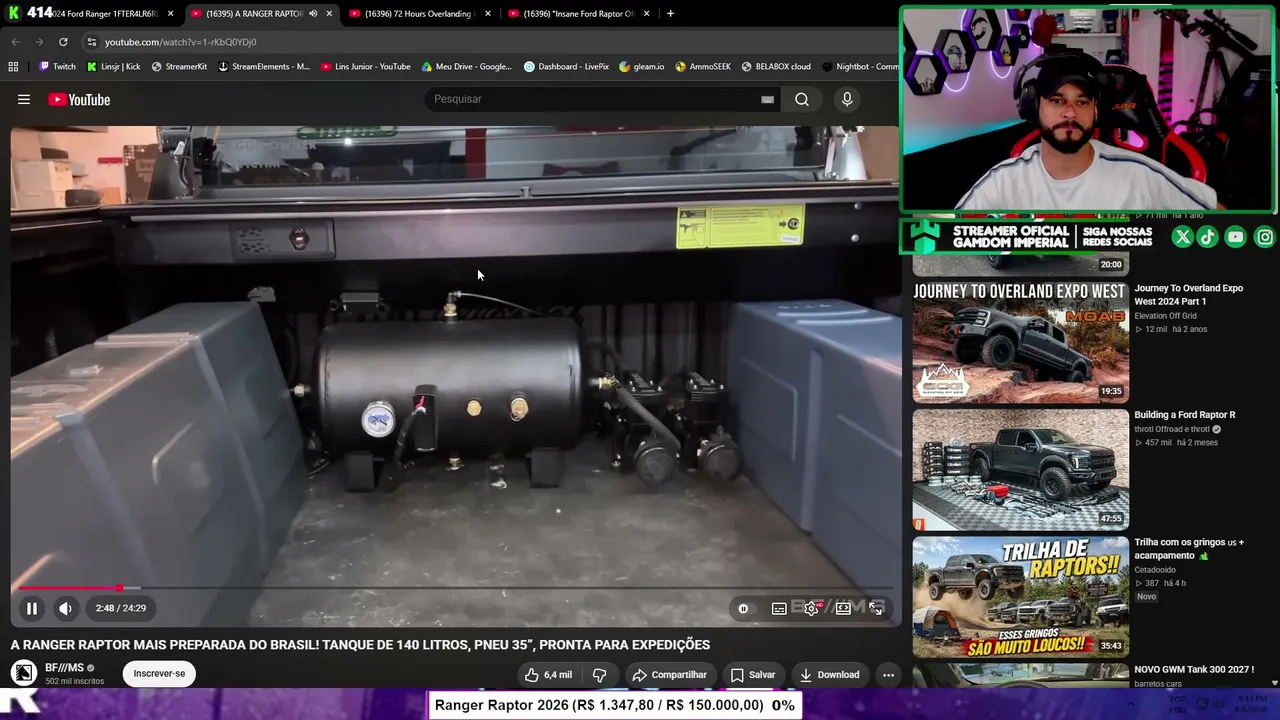Pause the video
Viewport: 1280px width, 720px height.
point(32,608)
